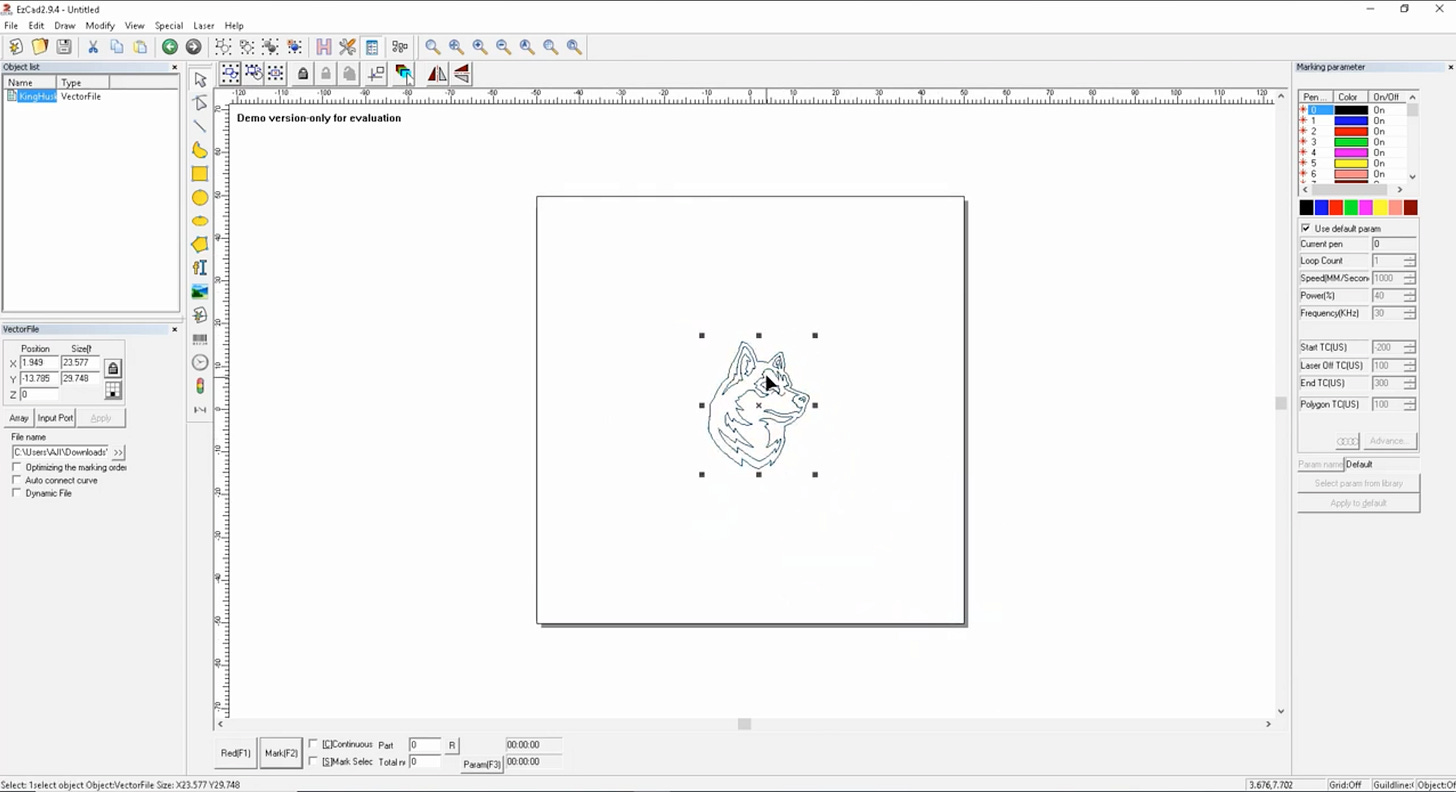1456x792 pixels.
Task: Open the Laser menu
Action: (x=202, y=26)
